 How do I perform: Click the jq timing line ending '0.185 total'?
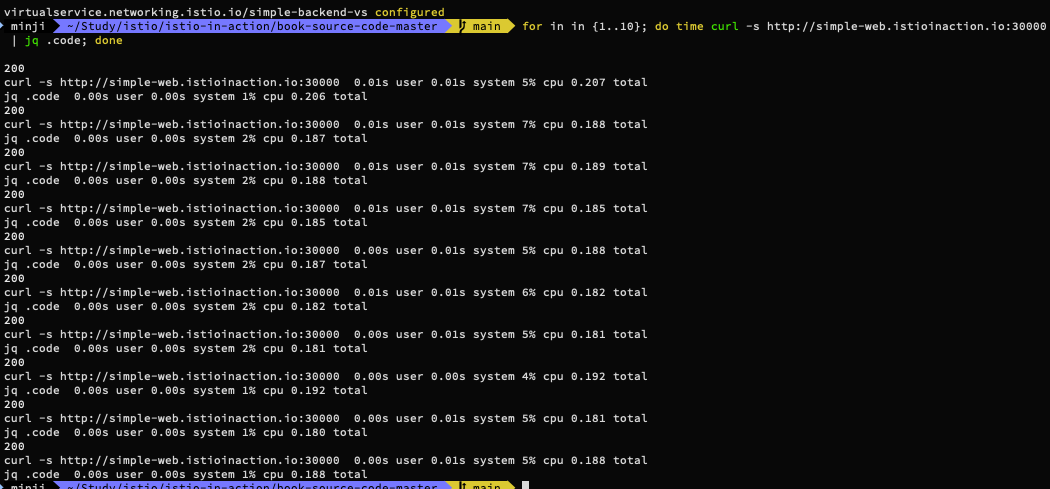pyautogui.click(x=185, y=222)
